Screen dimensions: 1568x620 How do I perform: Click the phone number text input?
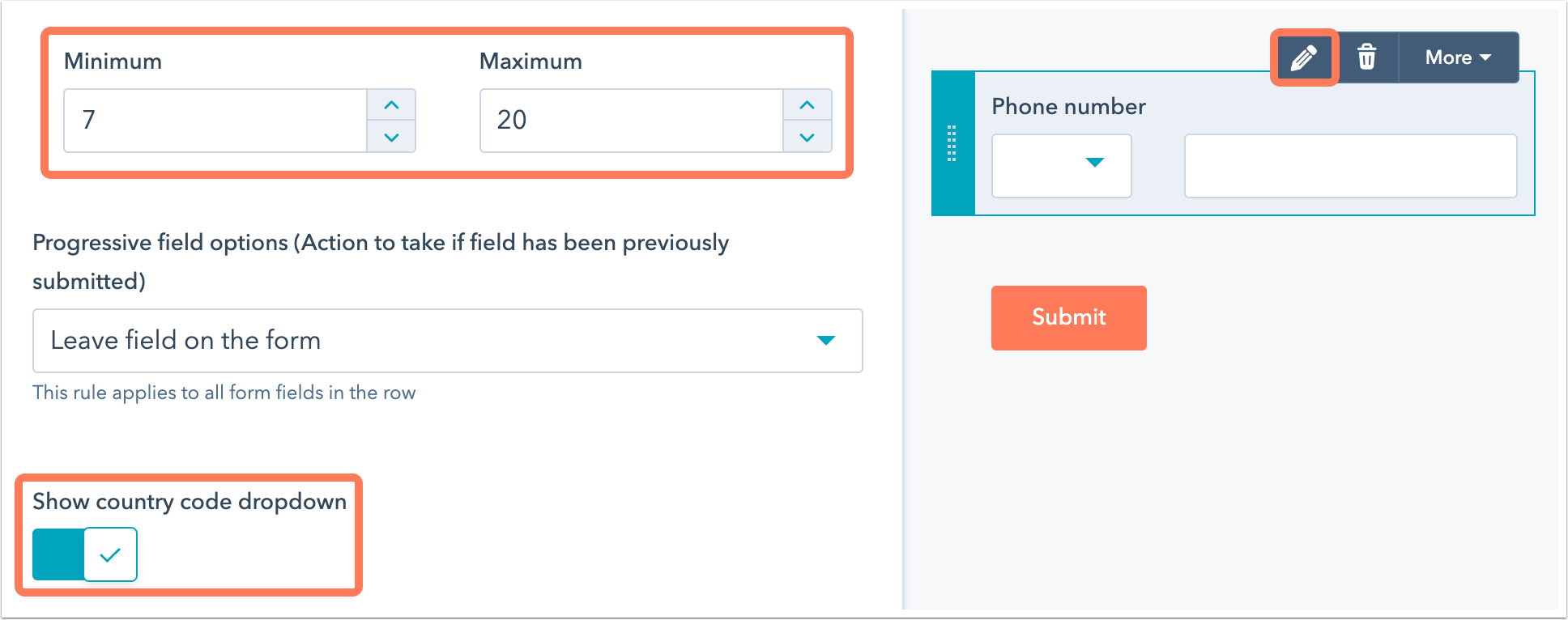pos(1350,166)
